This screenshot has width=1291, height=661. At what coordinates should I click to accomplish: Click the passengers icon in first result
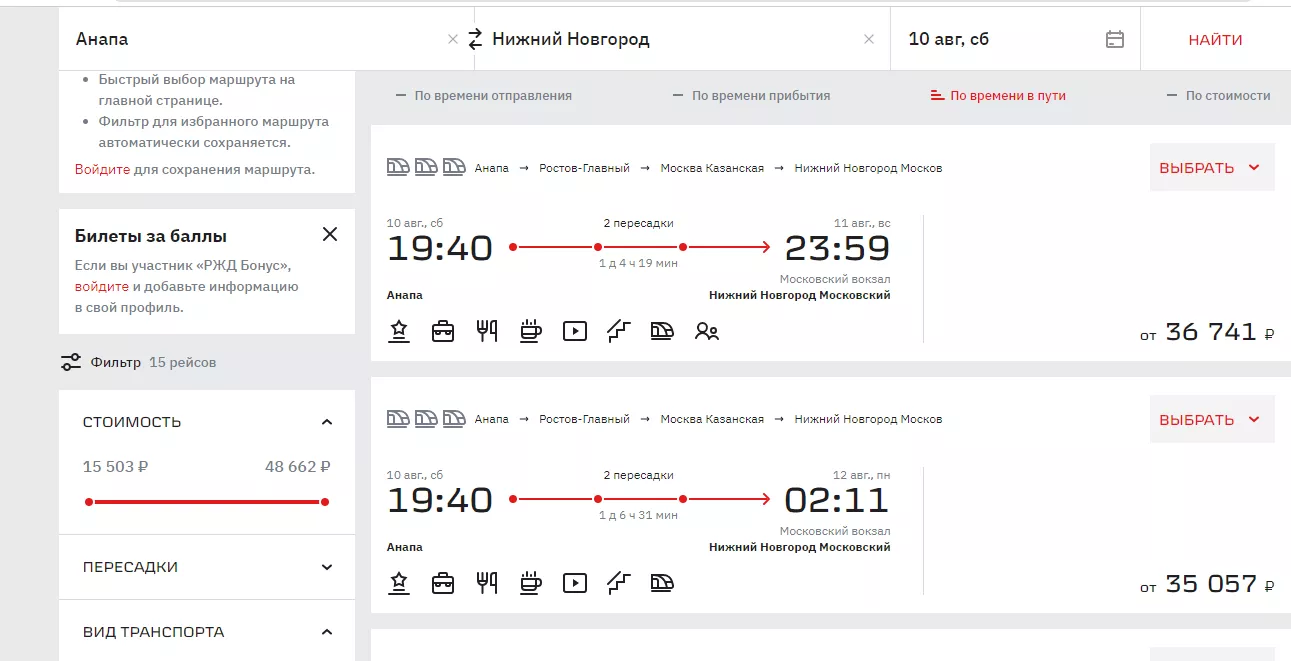tap(706, 331)
